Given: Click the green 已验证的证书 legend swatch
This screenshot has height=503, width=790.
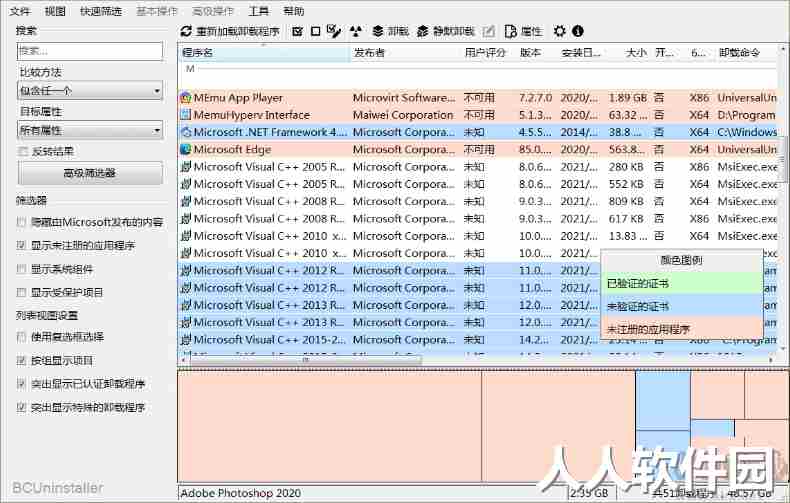Looking at the screenshot, I should (682, 284).
